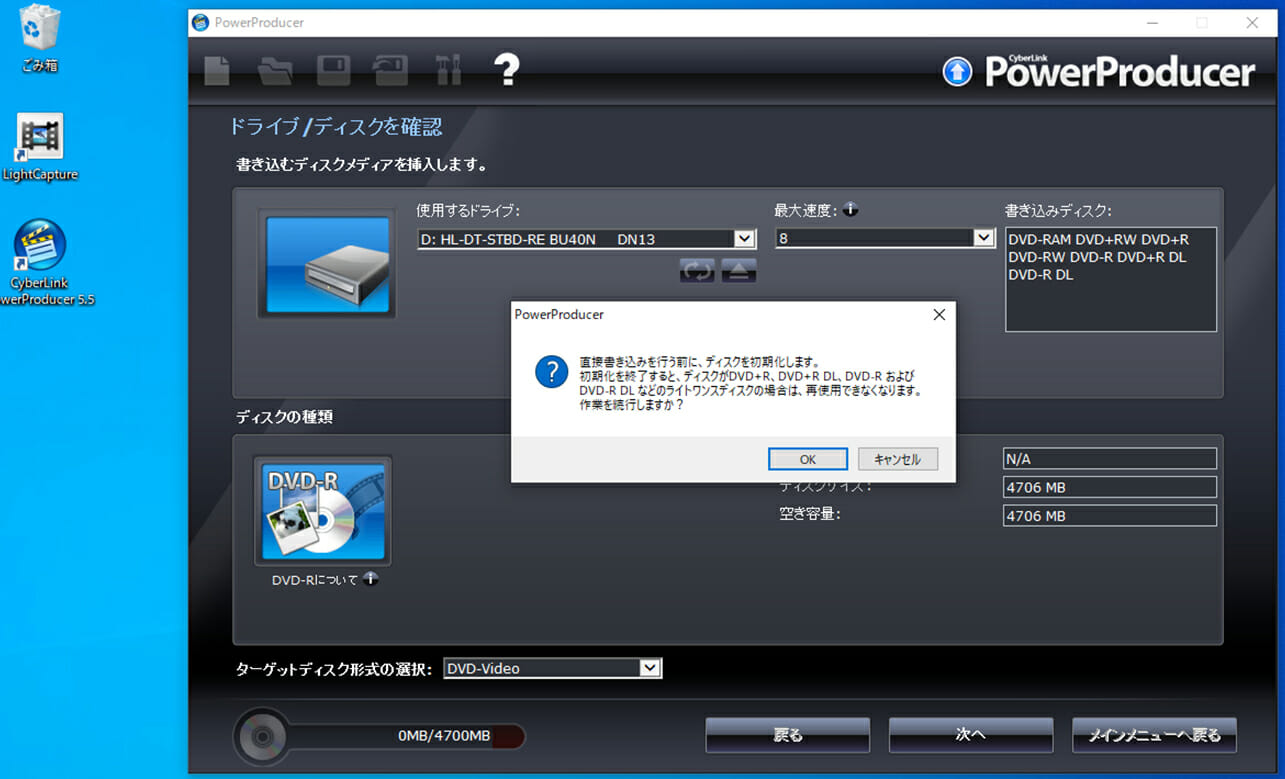
Task: Click the eject disc icon
Action: tap(739, 270)
